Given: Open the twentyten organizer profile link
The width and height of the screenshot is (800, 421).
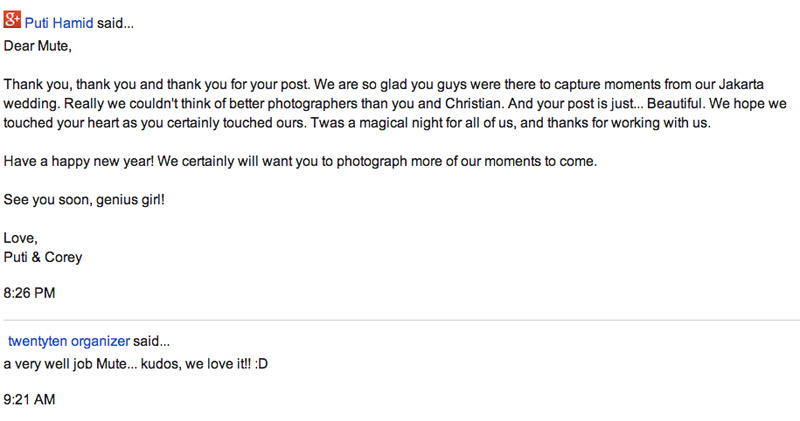Looking at the screenshot, I should point(69,341).
